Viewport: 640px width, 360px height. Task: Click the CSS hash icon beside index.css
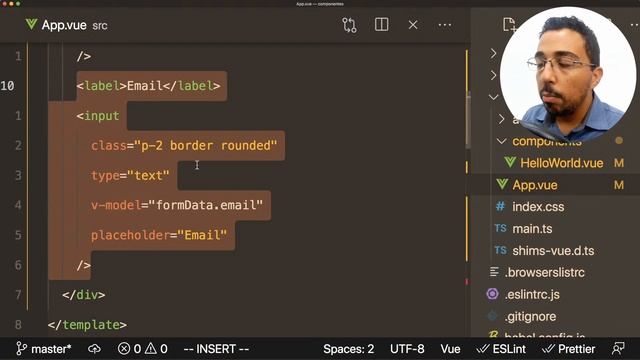coord(500,207)
